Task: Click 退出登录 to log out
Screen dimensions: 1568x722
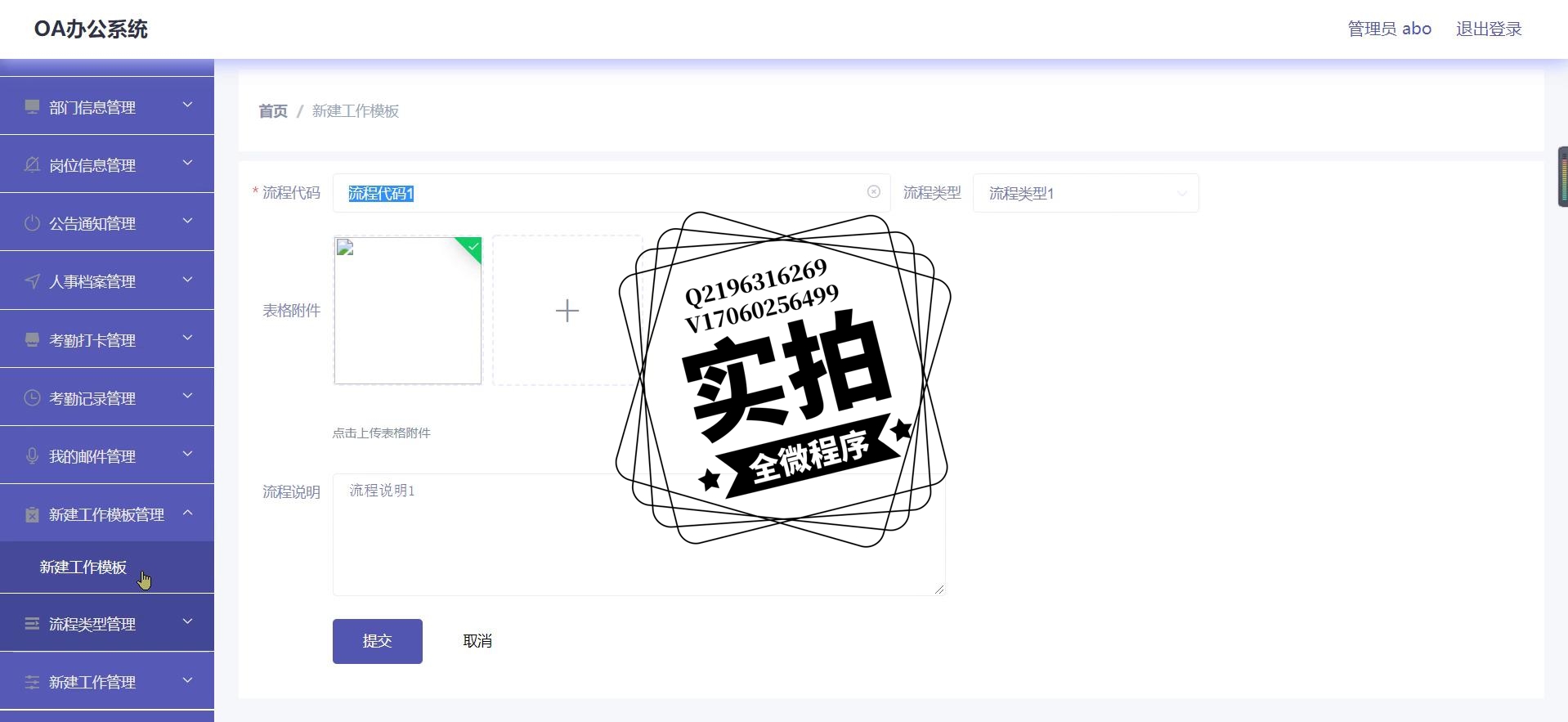Action: [1489, 29]
